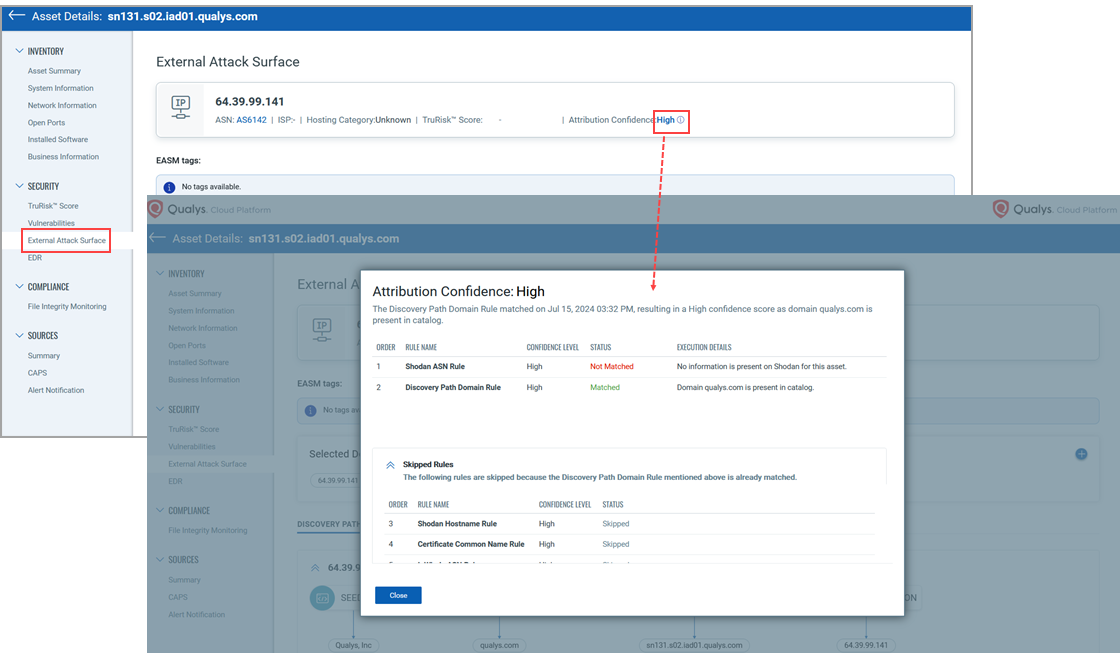Click the Matched status text

pyautogui.click(x=605, y=387)
